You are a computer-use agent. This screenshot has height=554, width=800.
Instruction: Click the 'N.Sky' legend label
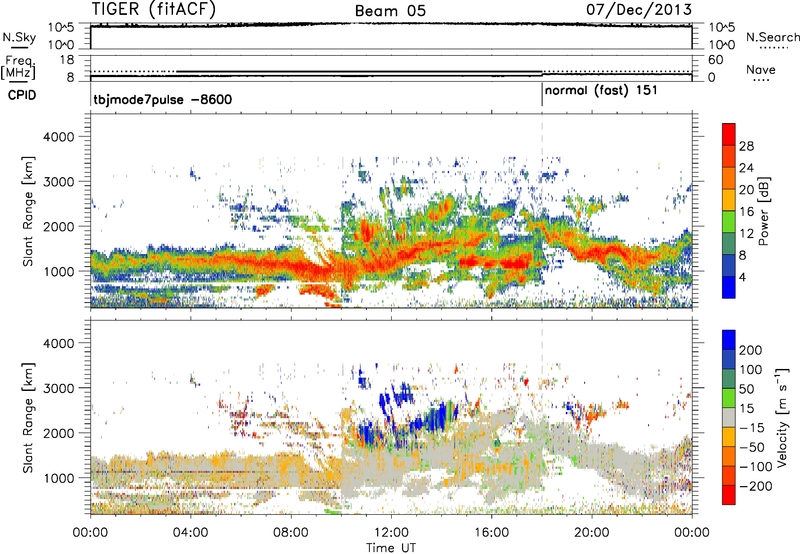[x=19, y=38]
